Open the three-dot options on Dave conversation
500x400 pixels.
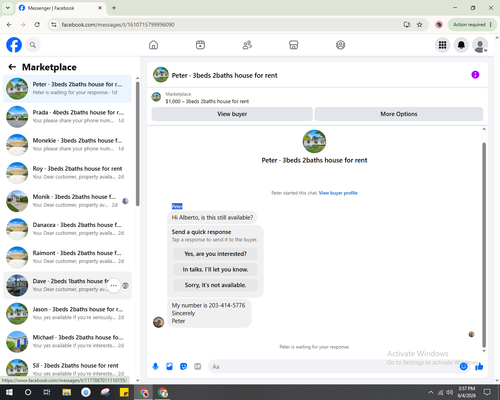114,285
